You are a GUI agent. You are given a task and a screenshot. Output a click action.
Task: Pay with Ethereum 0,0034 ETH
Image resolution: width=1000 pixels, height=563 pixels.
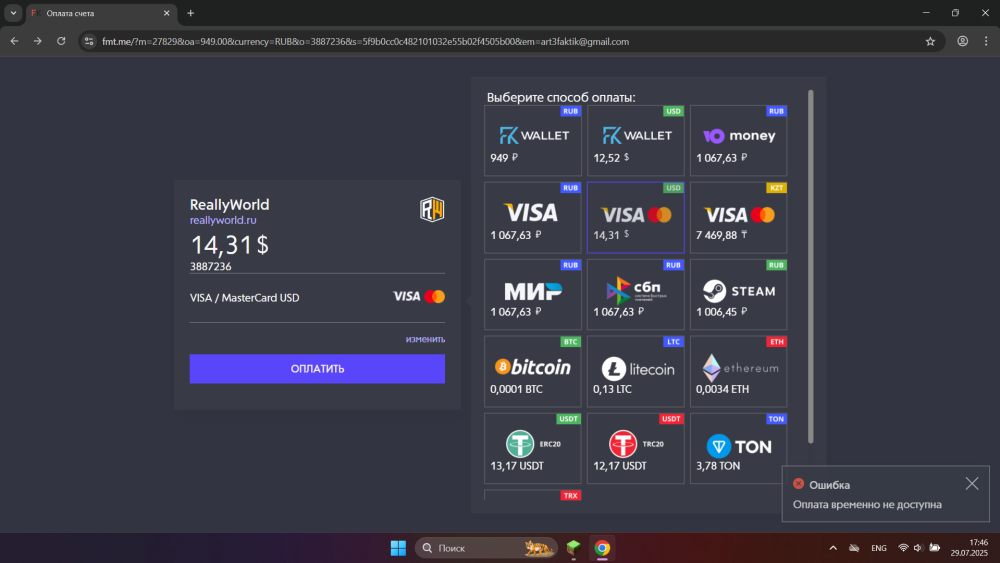pos(739,372)
